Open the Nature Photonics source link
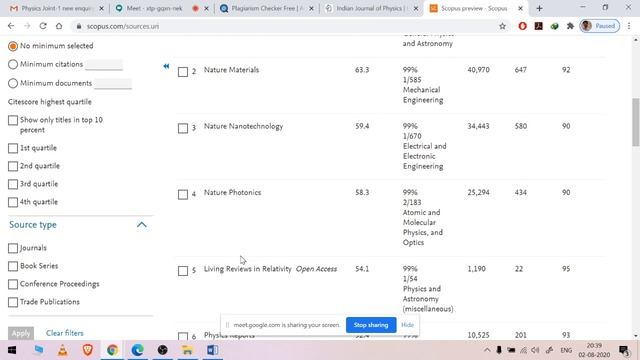640x360 pixels. tap(232, 192)
